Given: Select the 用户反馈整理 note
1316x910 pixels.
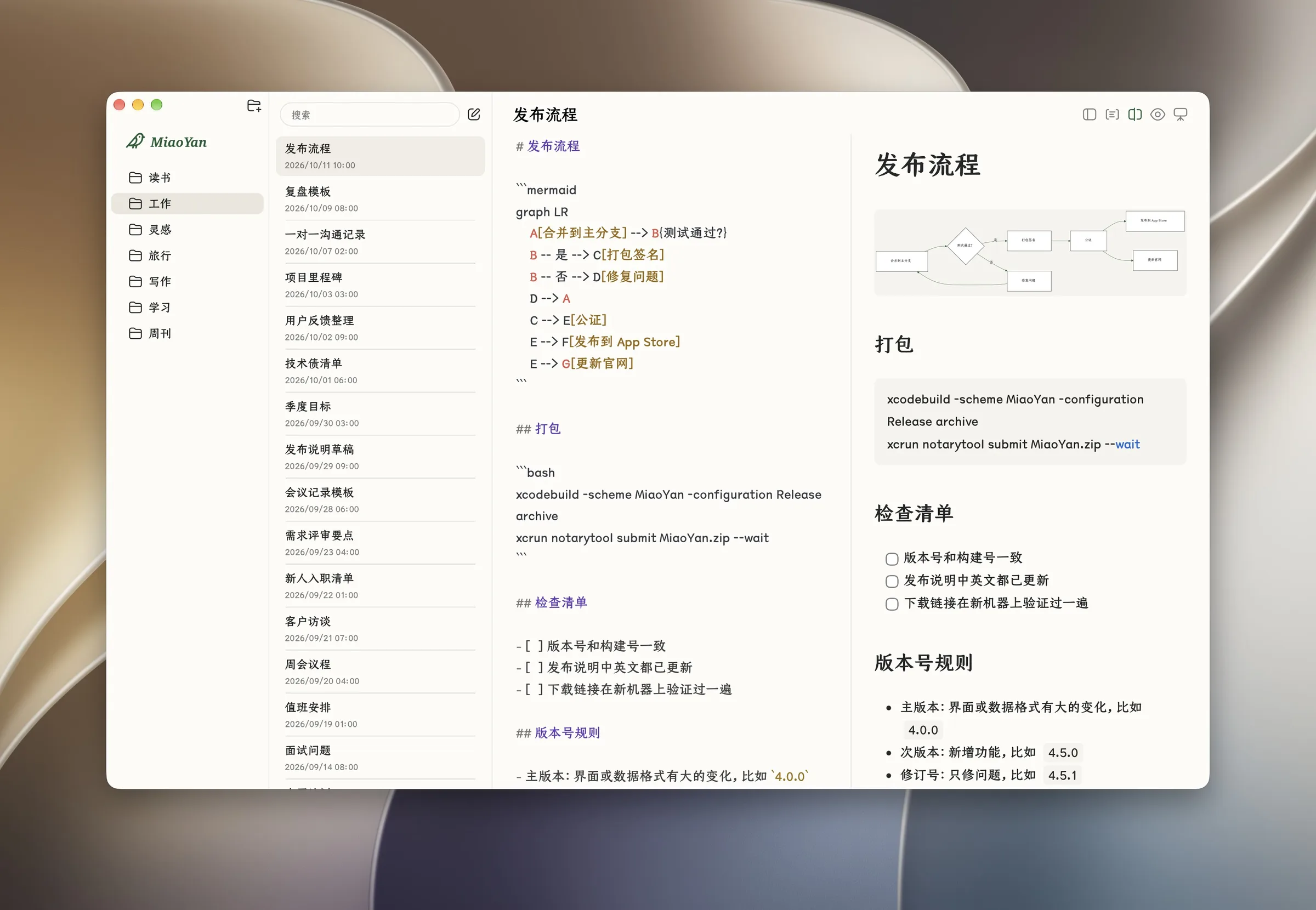Looking at the screenshot, I should coord(381,328).
